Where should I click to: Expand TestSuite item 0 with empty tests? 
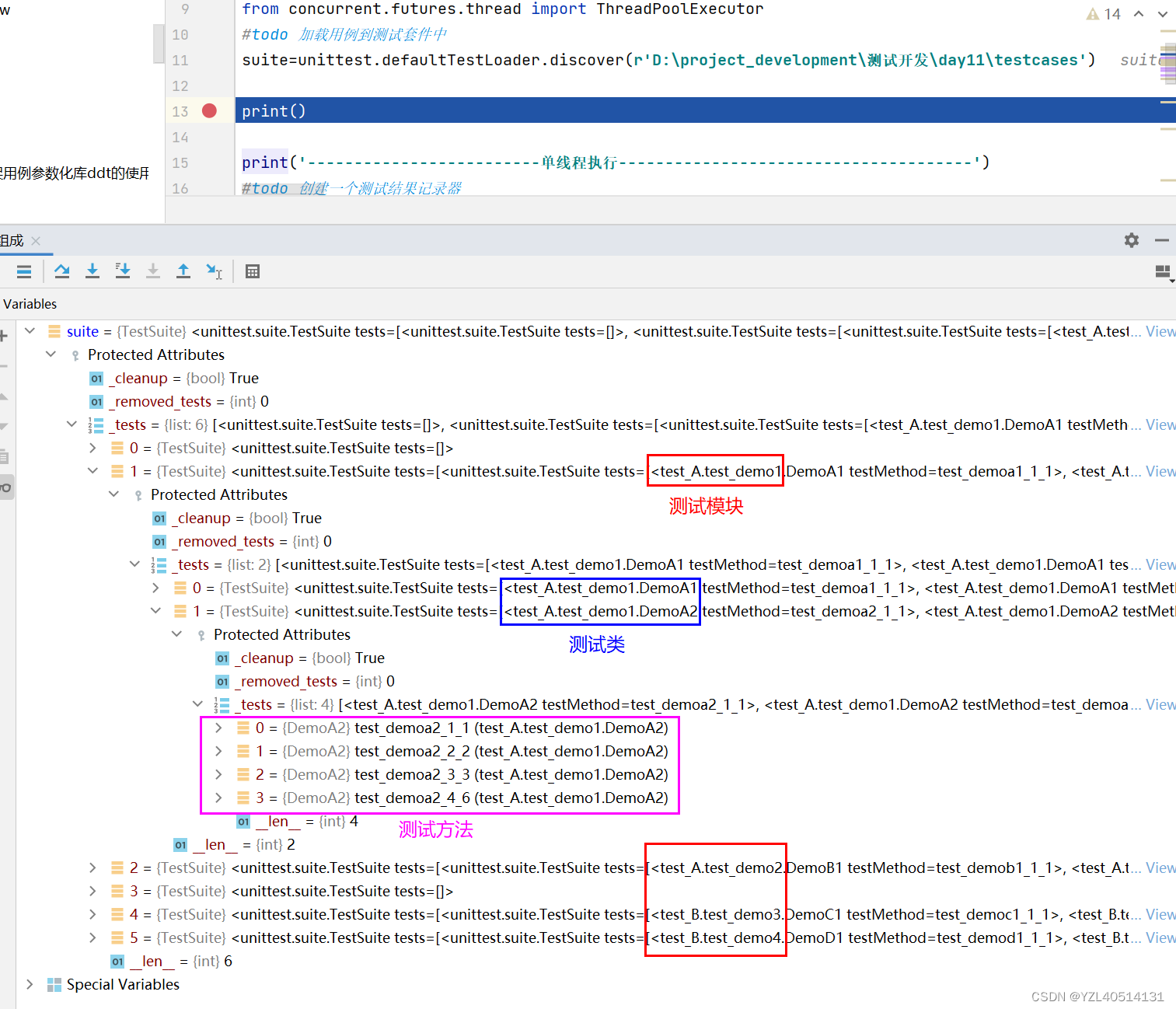pos(92,448)
